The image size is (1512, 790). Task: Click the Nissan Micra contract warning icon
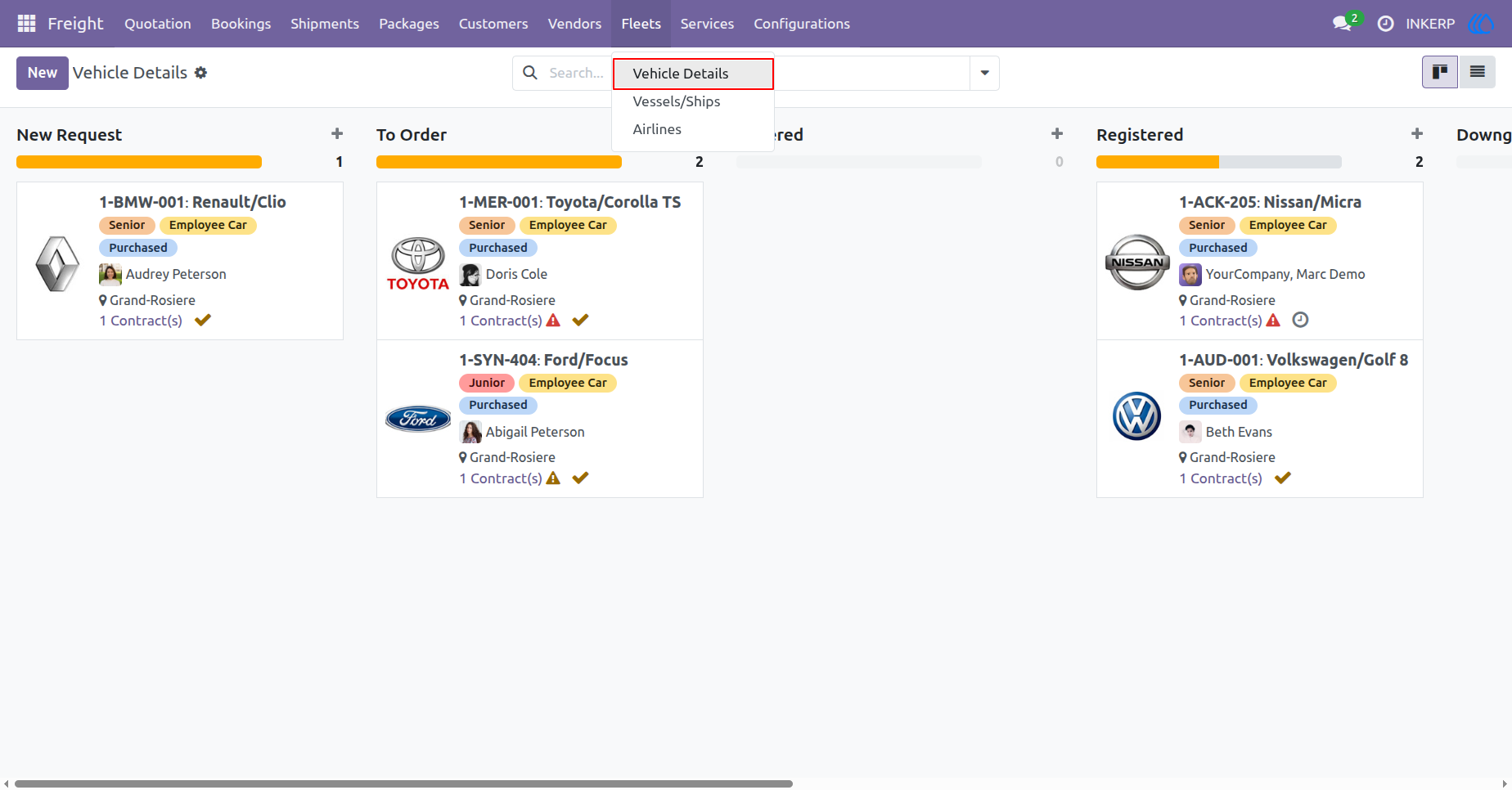(1273, 321)
